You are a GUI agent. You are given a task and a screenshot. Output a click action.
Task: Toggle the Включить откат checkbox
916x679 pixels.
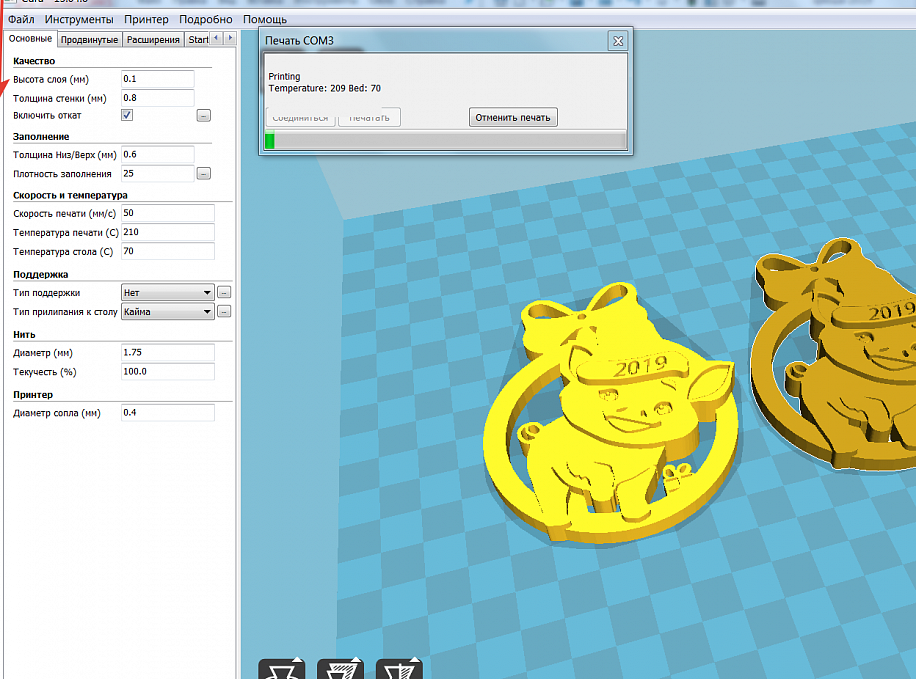click(127, 115)
